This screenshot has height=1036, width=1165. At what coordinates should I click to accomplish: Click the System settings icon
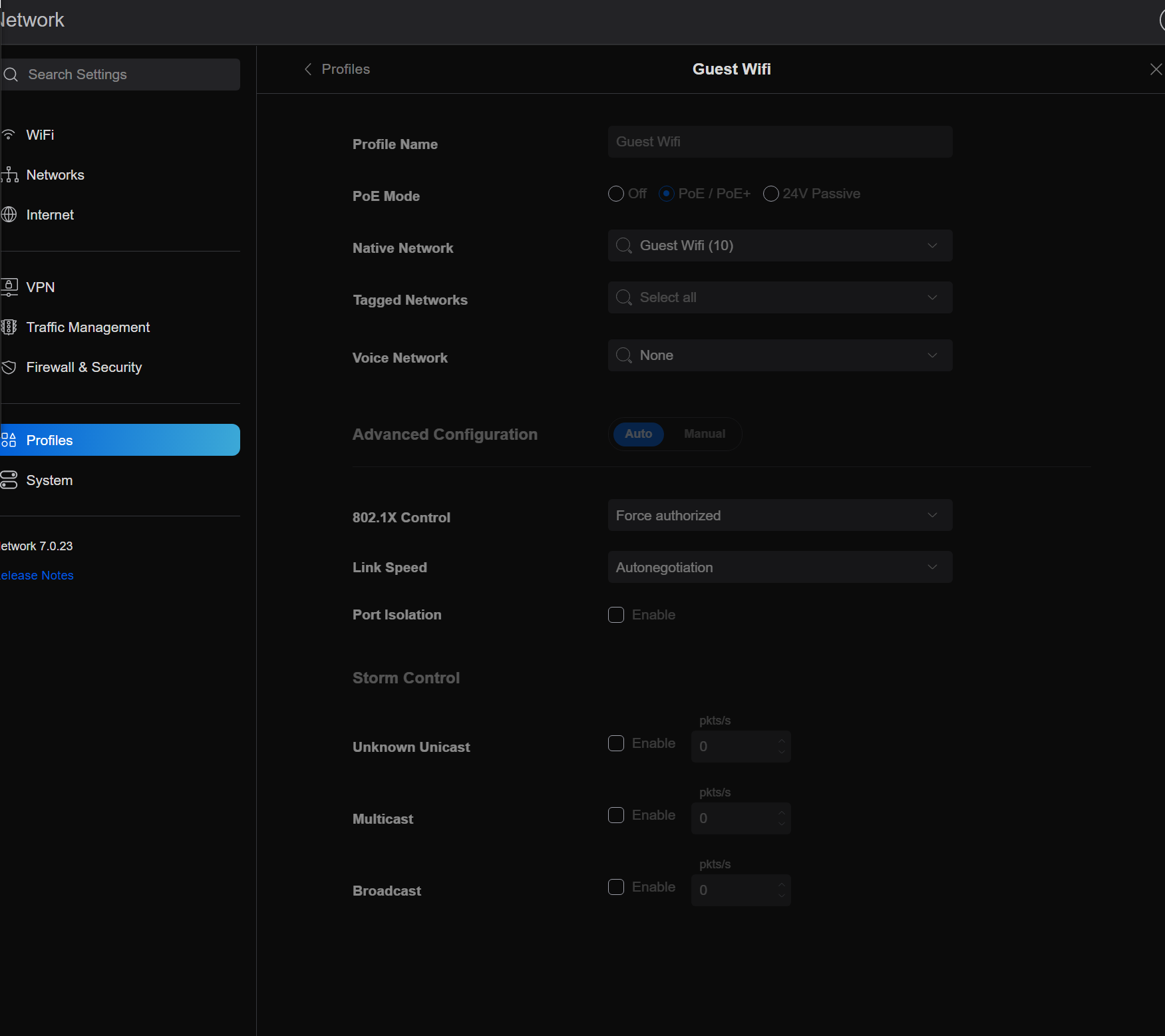(9, 480)
